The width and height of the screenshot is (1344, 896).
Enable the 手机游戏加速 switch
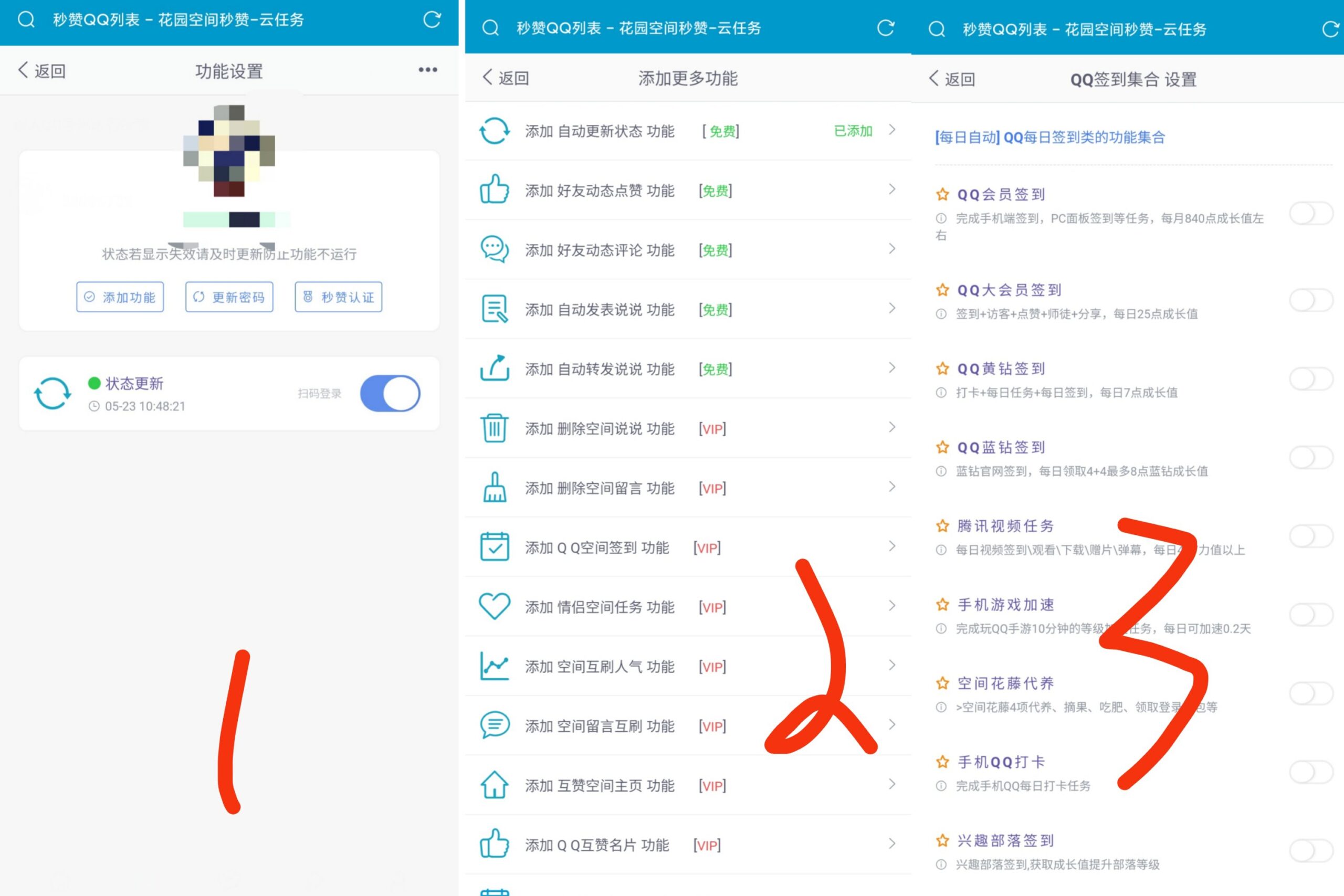(x=1311, y=615)
